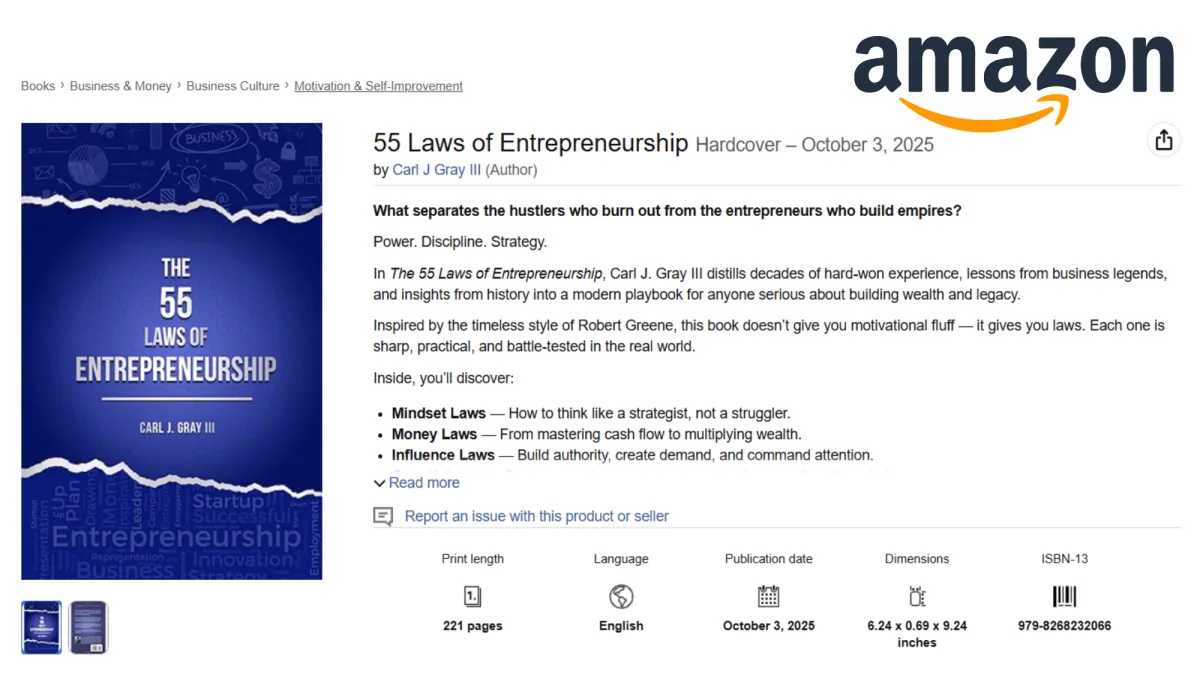Go to Business & Money breadcrumb
1200x700 pixels.
[x=121, y=86]
